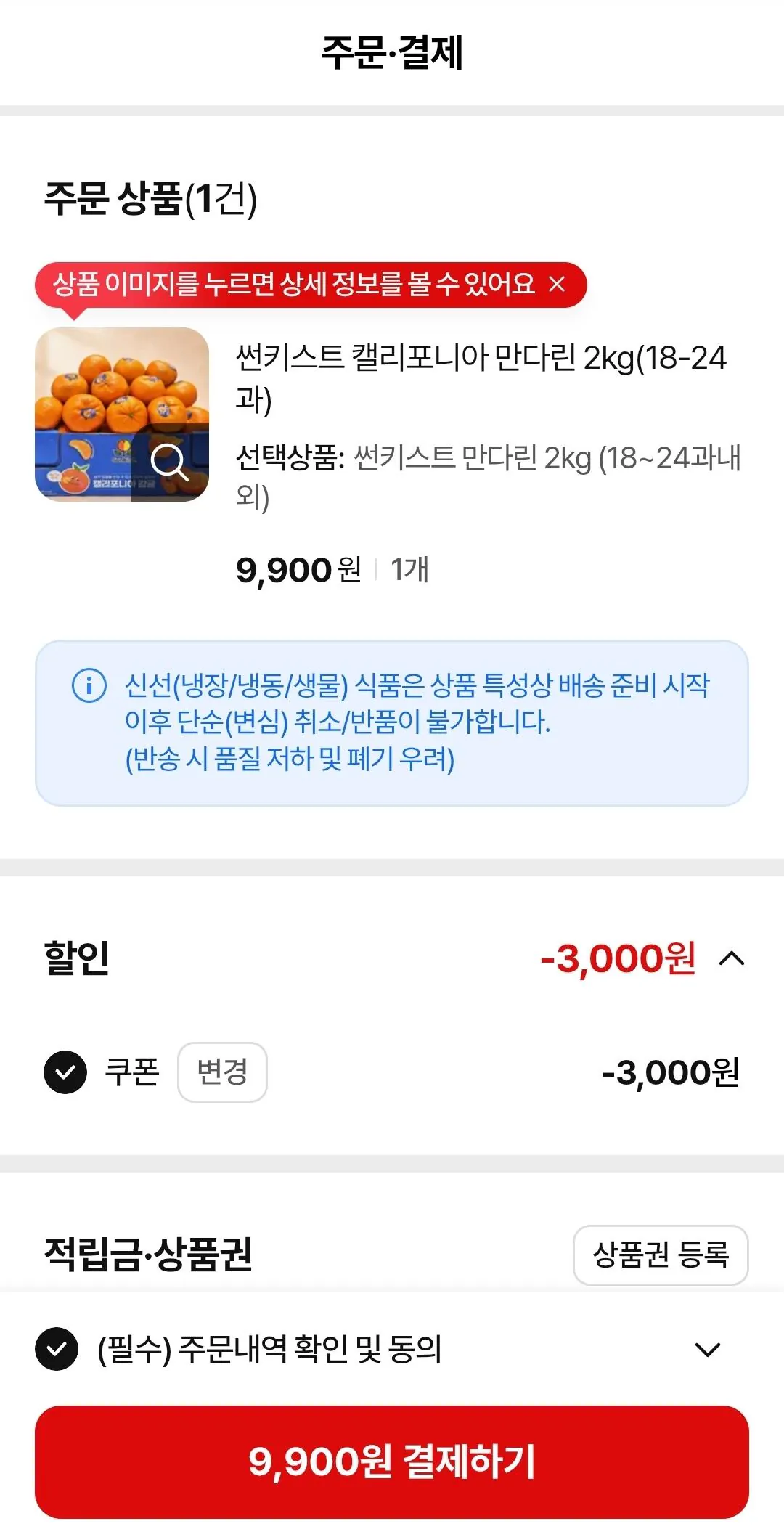Screen dimensions: 784x1537
Task: Collapse the 할인 section chevron
Action: point(732,959)
